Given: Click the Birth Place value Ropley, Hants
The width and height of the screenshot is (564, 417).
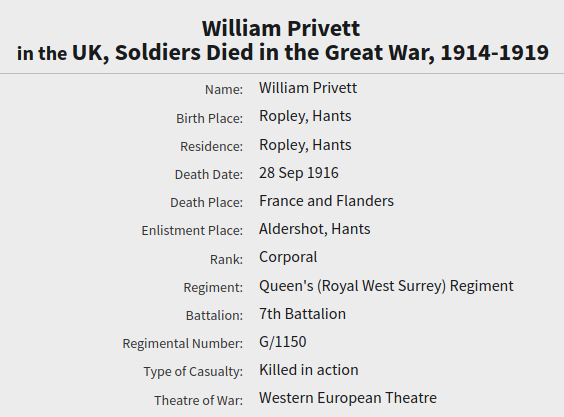Looking at the screenshot, I should pos(305,117).
